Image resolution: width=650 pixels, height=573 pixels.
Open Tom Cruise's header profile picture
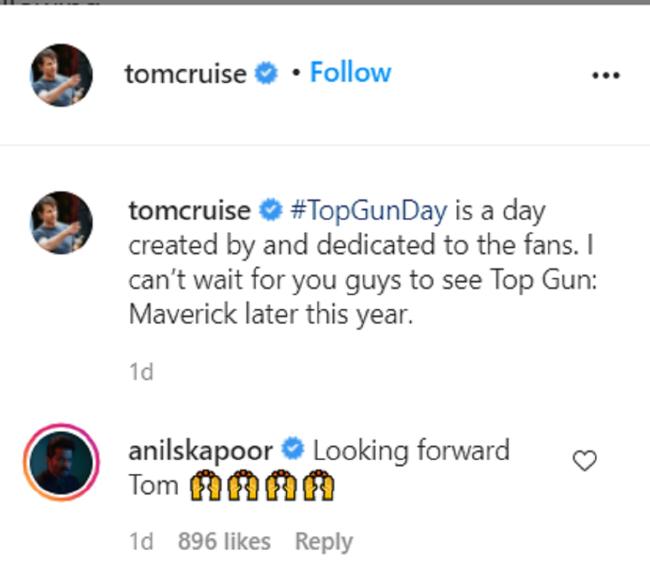pos(62,75)
